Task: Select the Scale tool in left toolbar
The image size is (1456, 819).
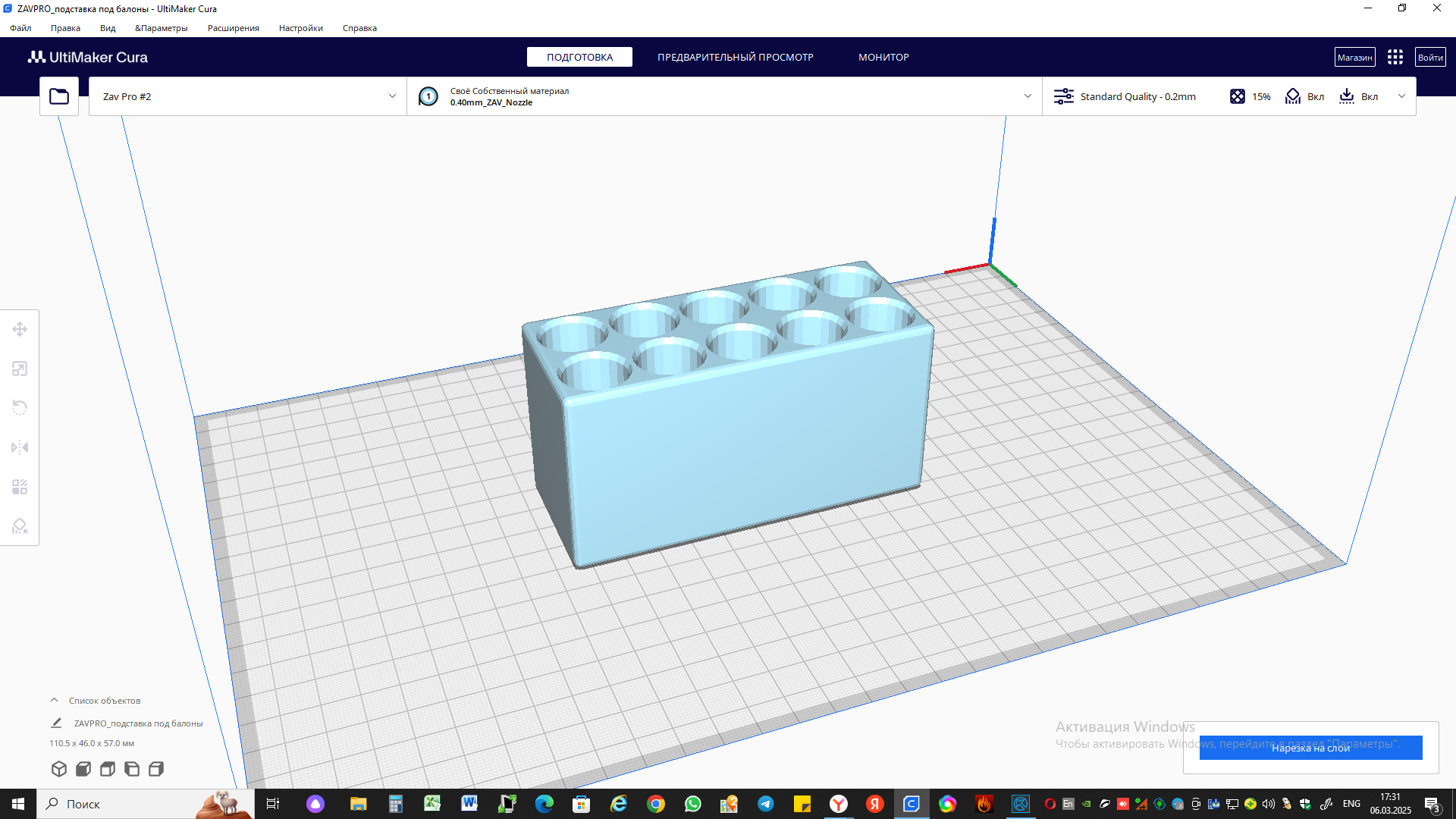Action: click(20, 369)
